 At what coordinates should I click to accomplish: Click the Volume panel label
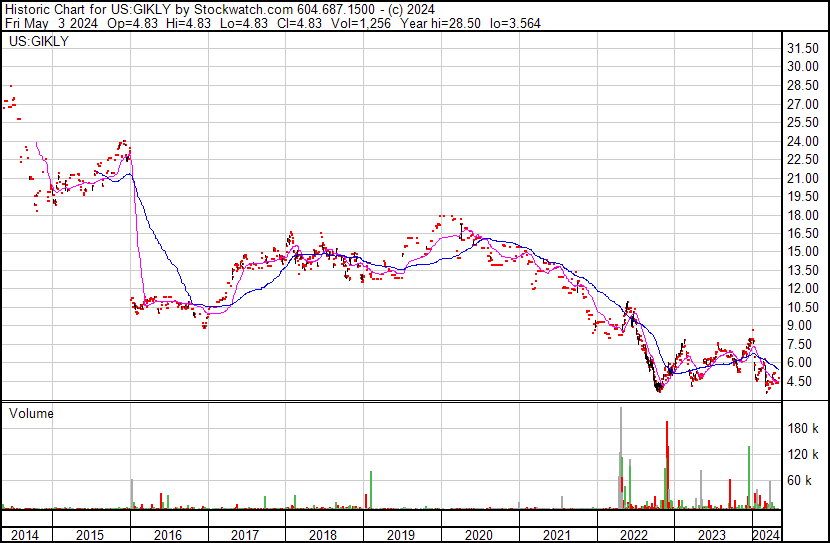(31, 413)
